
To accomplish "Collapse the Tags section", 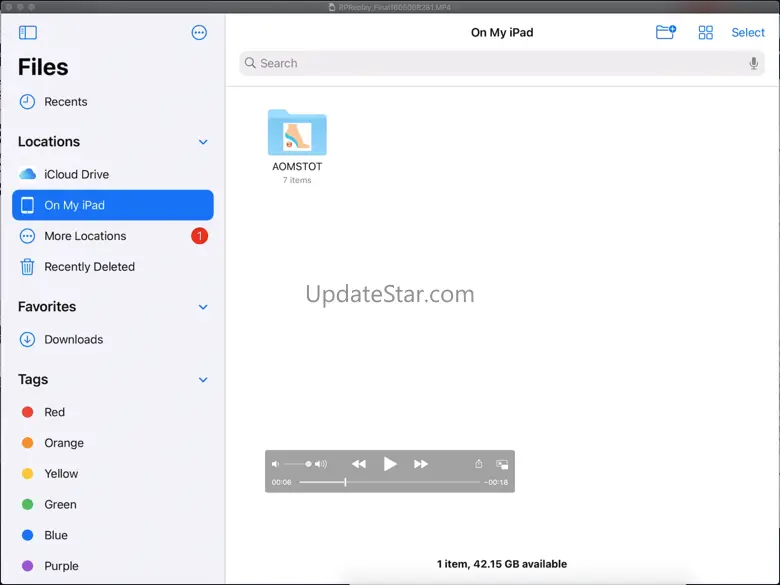I will [203, 380].
